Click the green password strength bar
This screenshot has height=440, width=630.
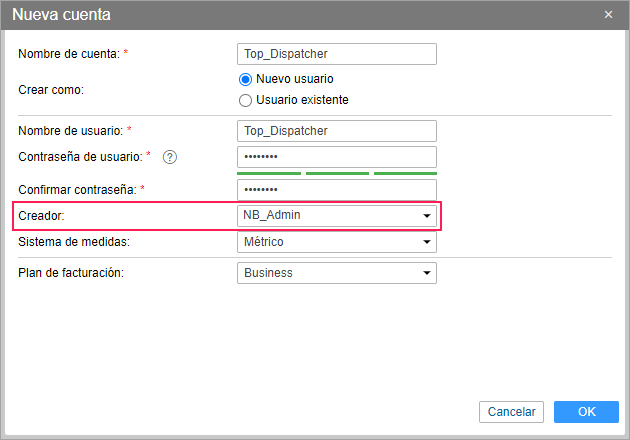tap(337, 173)
